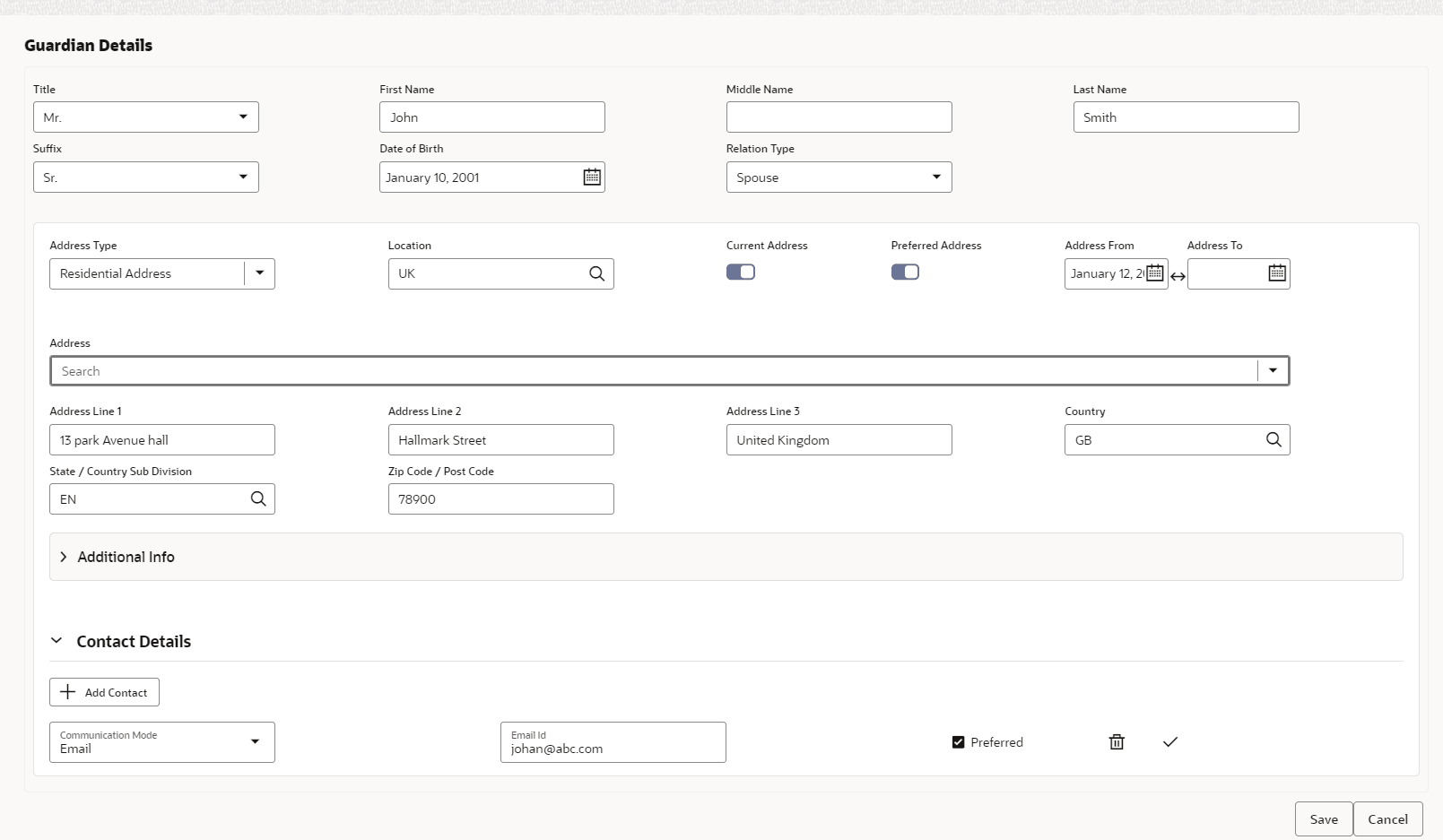This screenshot has width=1443, height=840.
Task: Click the Country search magnifier icon
Action: pyautogui.click(x=1273, y=440)
